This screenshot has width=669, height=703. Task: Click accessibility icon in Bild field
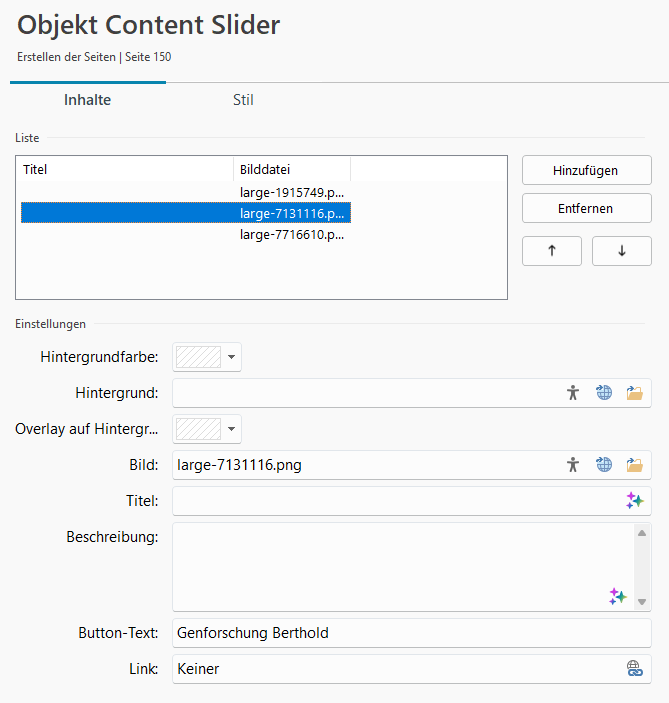[573, 464]
